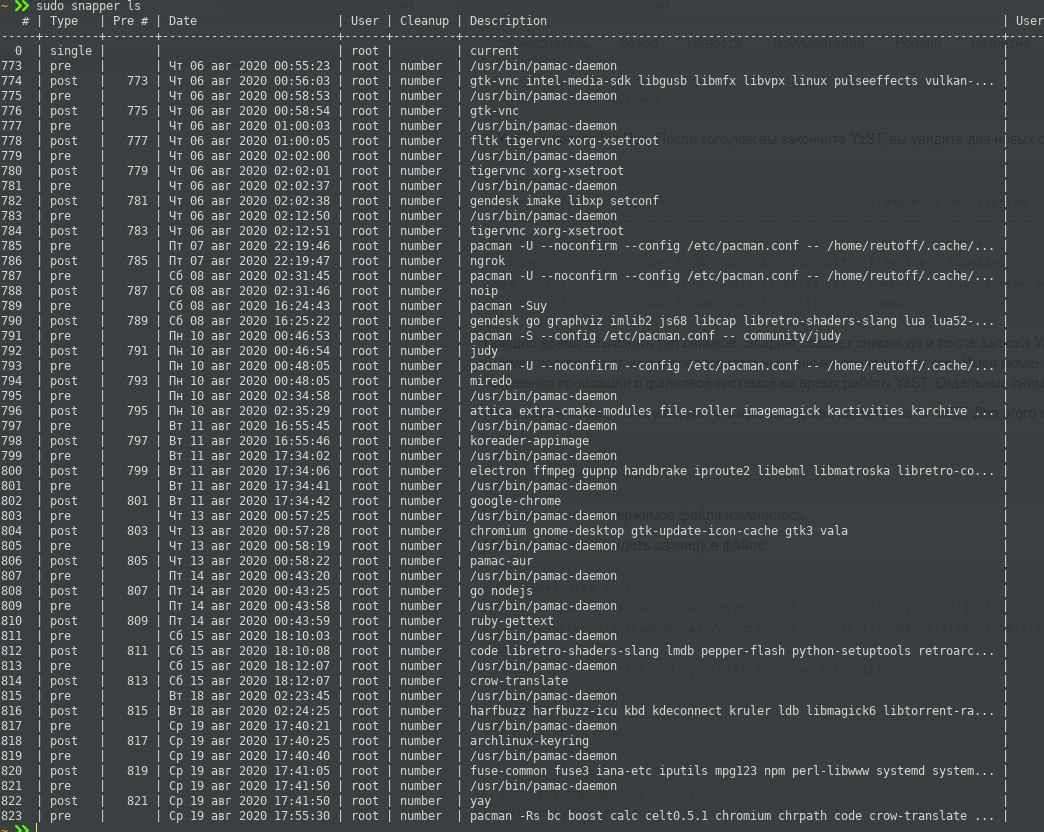This screenshot has height=832, width=1044.
Task: Select 'archlinux-keyring' description in row 818
Action: [x=529, y=741]
